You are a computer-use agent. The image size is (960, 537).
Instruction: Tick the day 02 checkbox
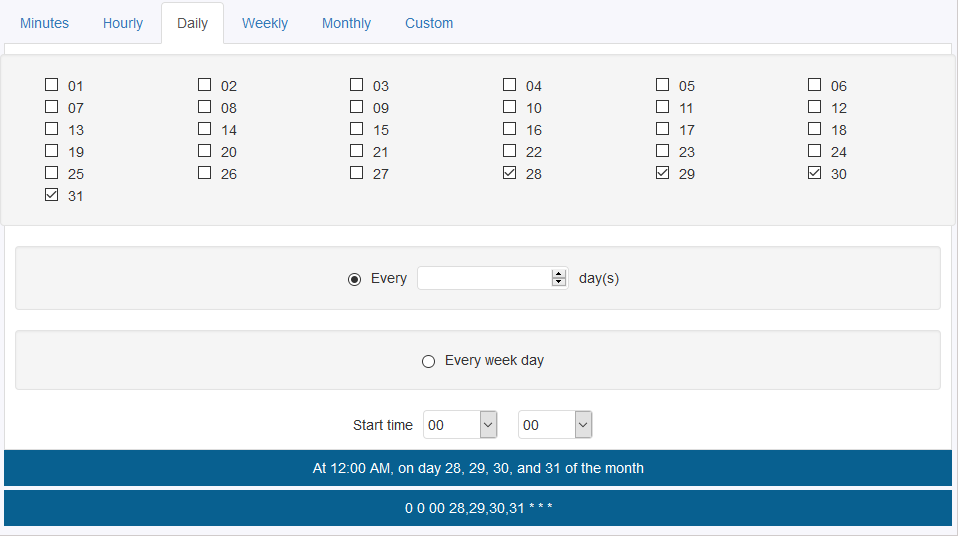tap(204, 84)
